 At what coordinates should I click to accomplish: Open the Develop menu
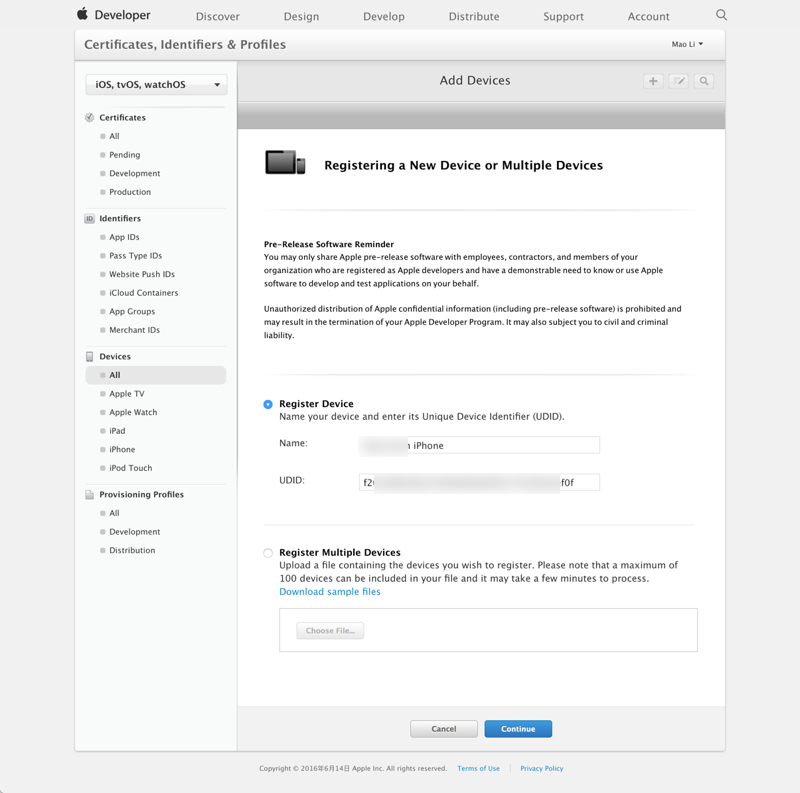(x=384, y=16)
